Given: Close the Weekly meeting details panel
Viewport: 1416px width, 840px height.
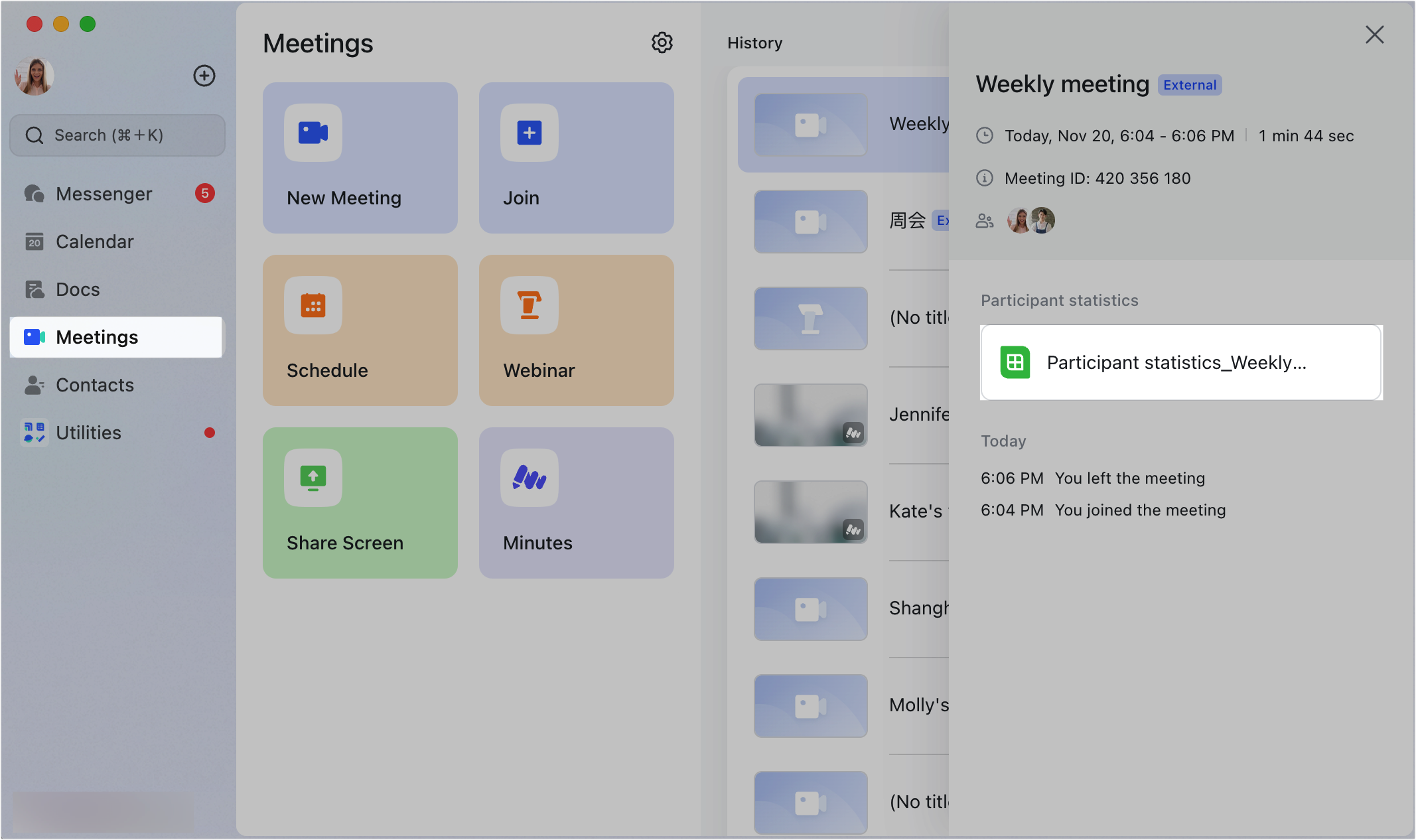Looking at the screenshot, I should tap(1374, 35).
